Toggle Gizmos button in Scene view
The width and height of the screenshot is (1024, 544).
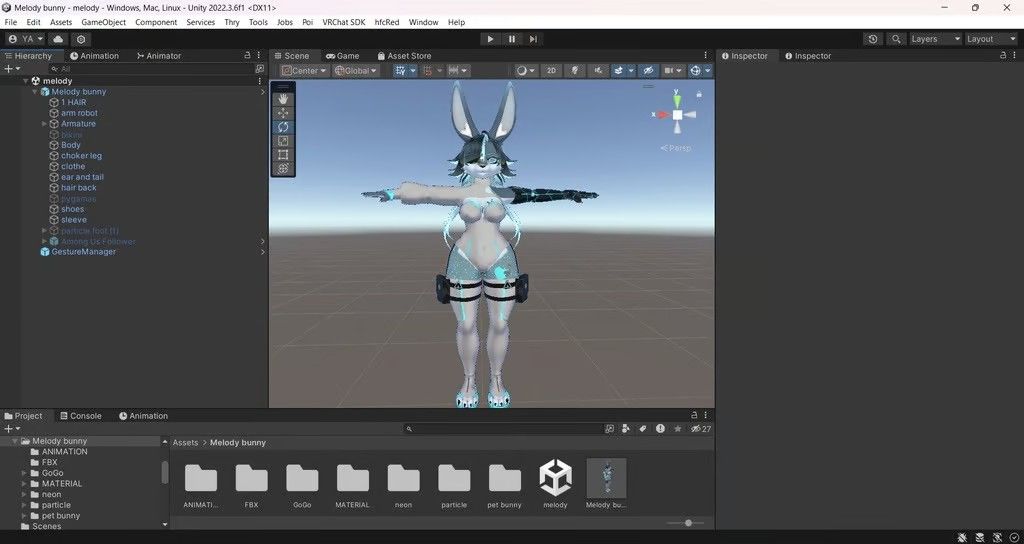pos(696,71)
